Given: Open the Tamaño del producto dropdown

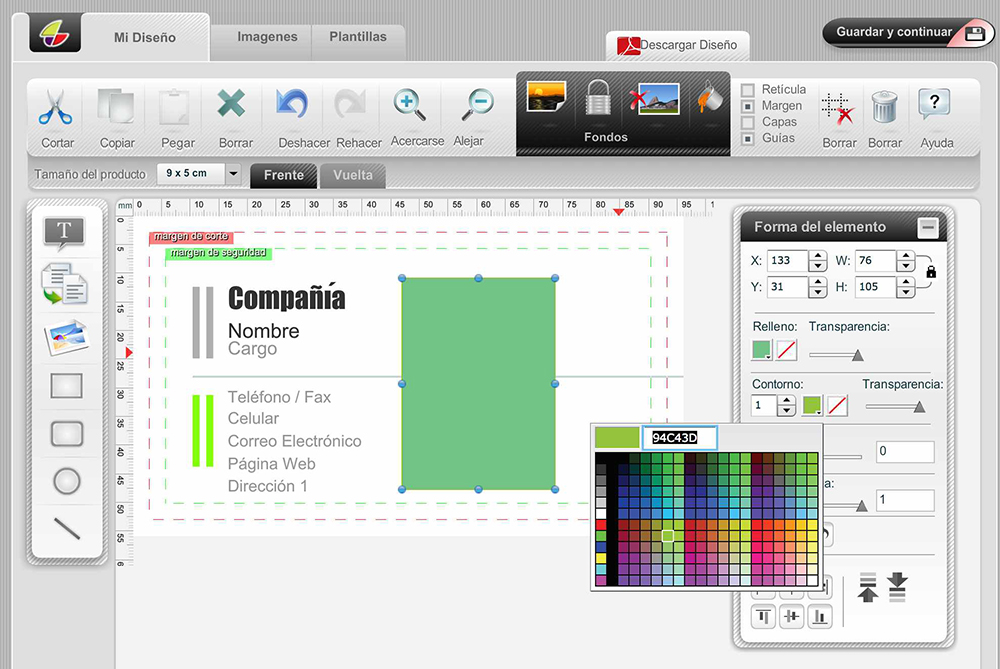Looking at the screenshot, I should coord(233,174).
